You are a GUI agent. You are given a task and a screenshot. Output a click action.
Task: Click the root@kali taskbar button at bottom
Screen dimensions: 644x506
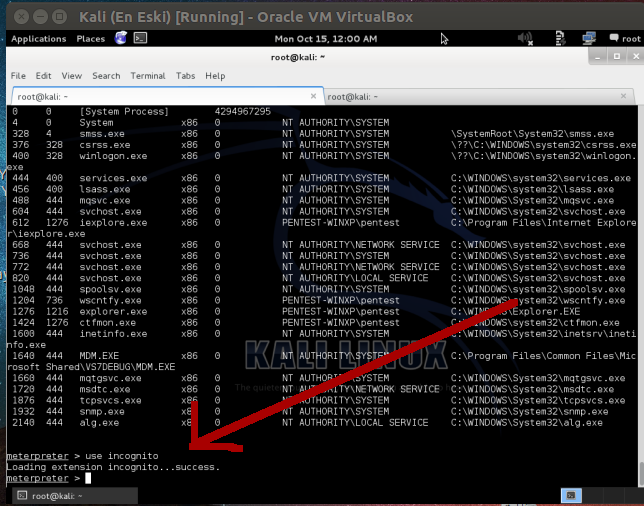(75, 496)
